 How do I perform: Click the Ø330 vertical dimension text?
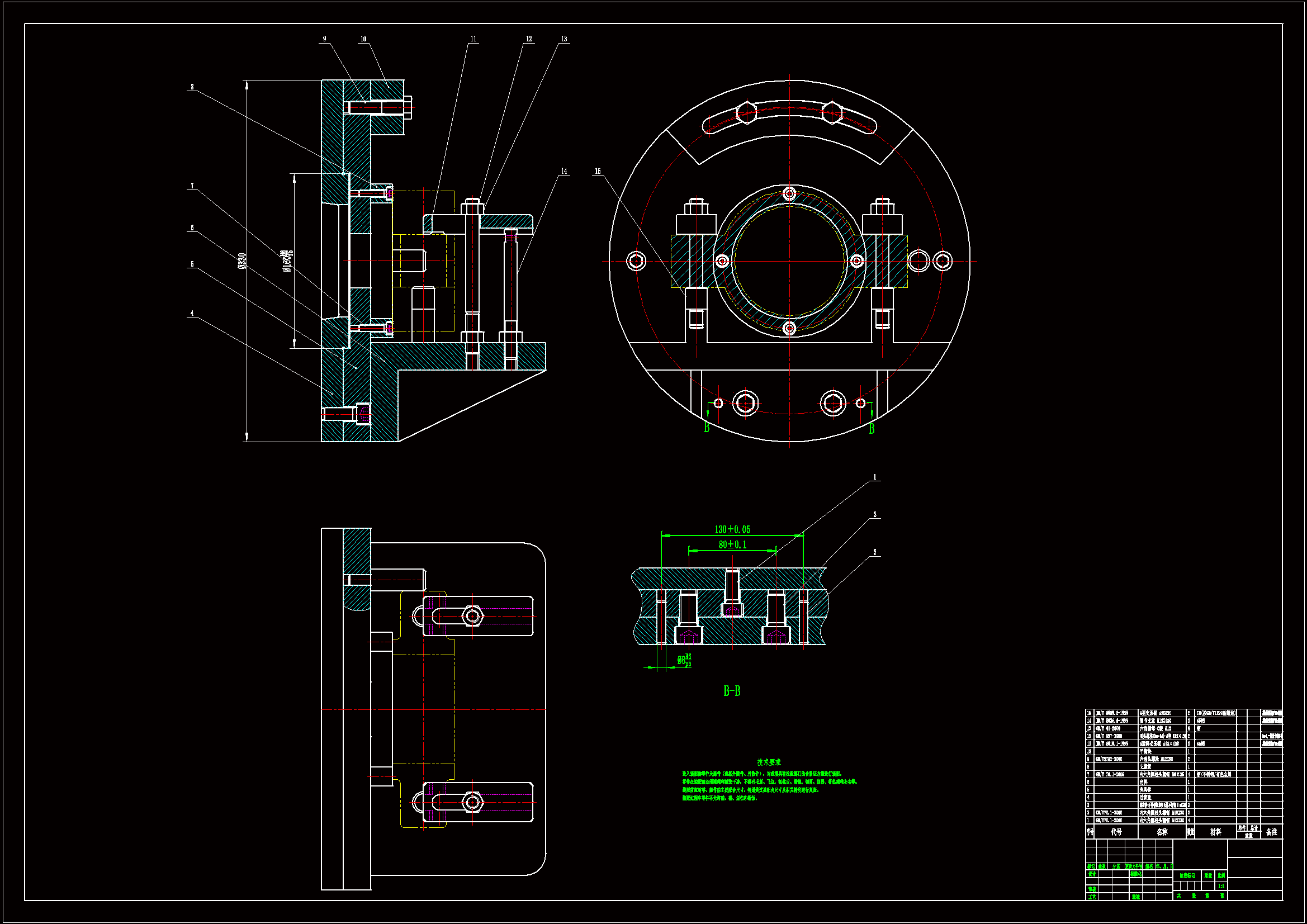(x=242, y=260)
